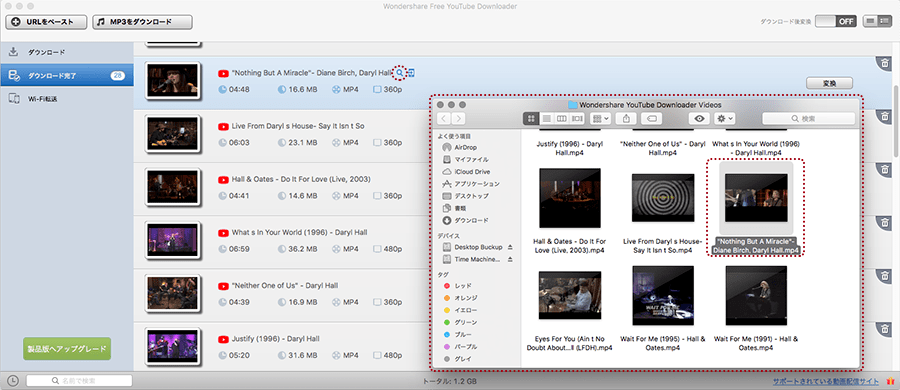Click the MP3をダウンロード button
Viewport: 900px width, 390px height.
(x=142, y=22)
